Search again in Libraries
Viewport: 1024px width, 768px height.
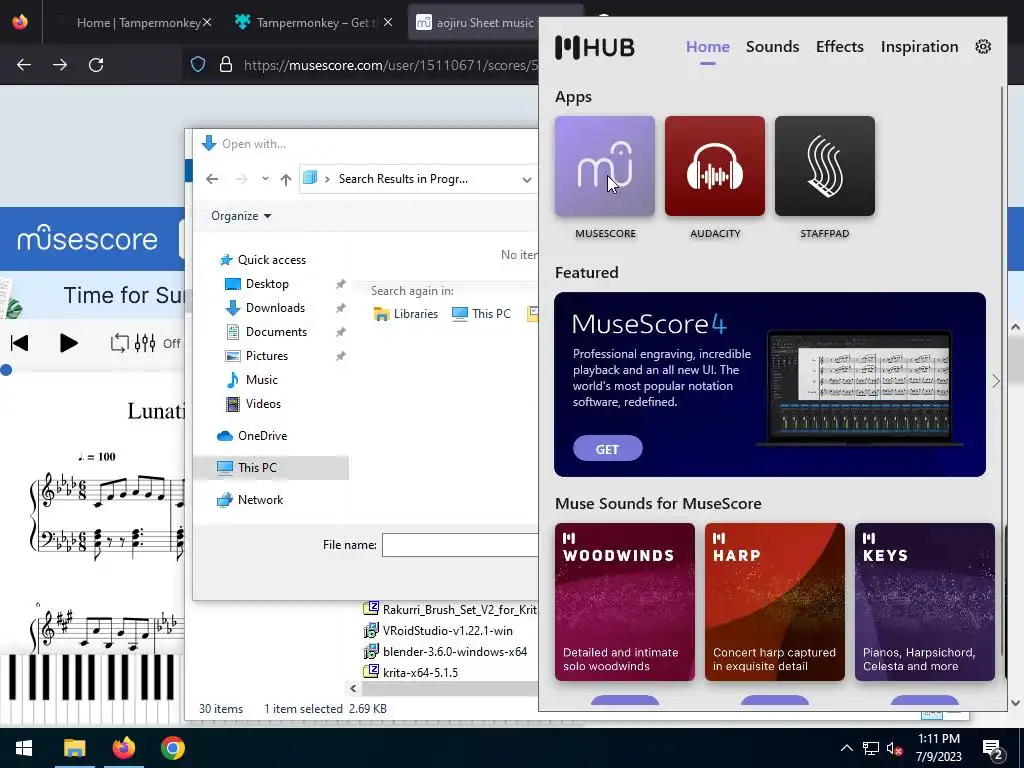[406, 313]
